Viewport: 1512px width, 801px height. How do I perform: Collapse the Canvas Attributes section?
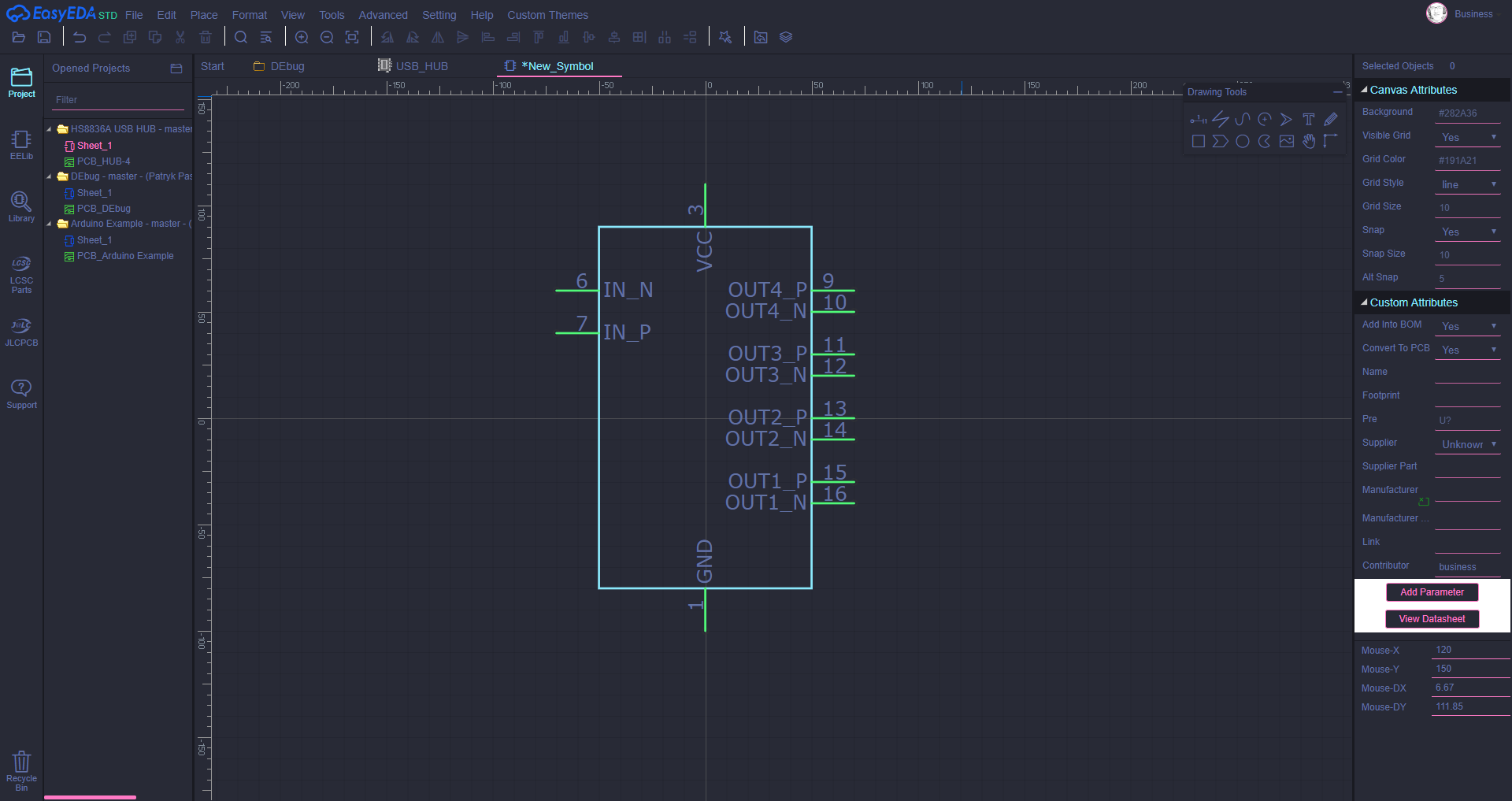click(x=1364, y=90)
